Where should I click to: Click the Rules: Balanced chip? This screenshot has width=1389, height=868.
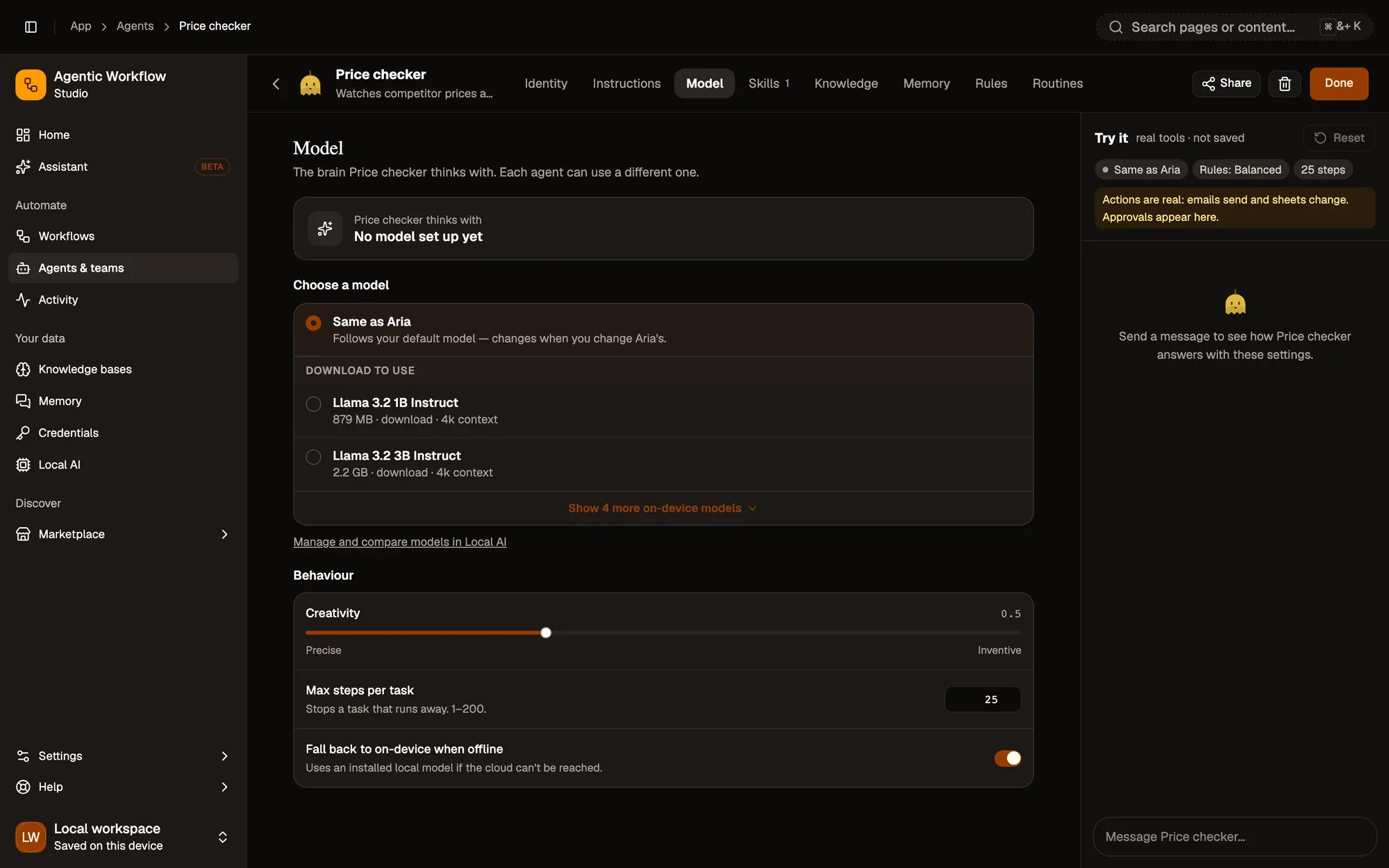click(1240, 169)
